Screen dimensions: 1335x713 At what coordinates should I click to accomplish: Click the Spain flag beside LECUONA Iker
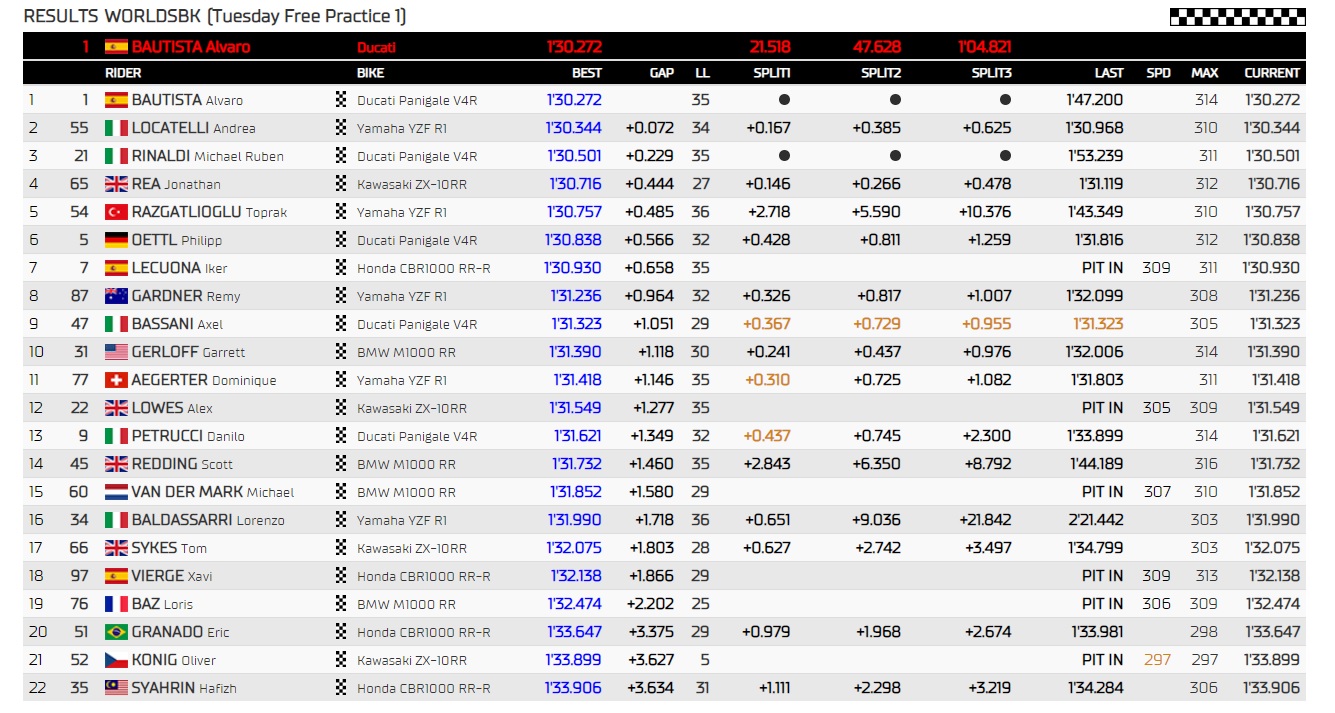click(116, 268)
